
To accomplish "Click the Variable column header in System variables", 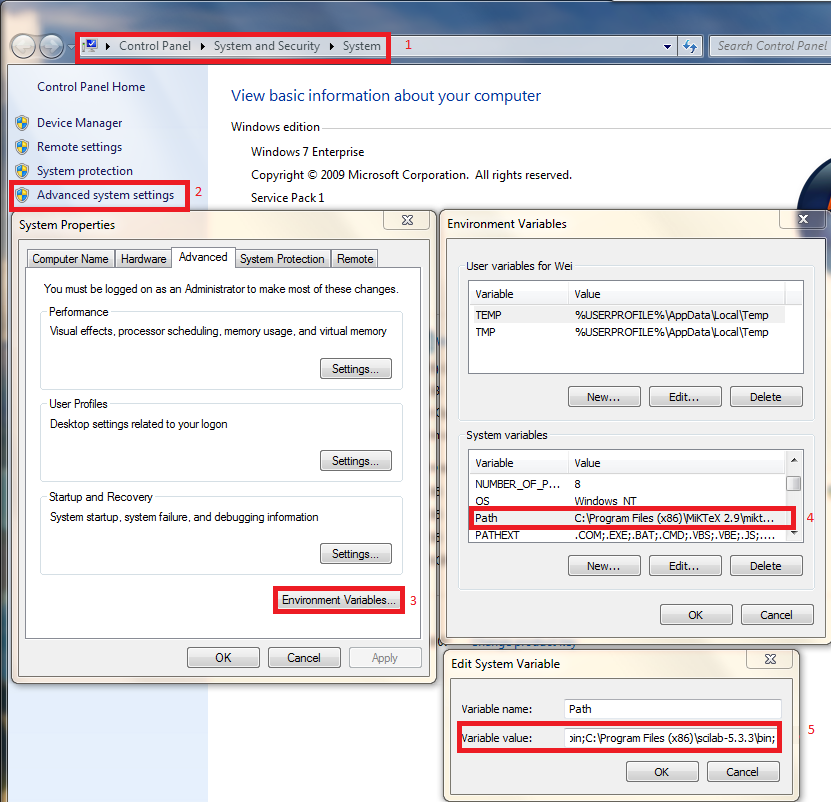I will (519, 463).
